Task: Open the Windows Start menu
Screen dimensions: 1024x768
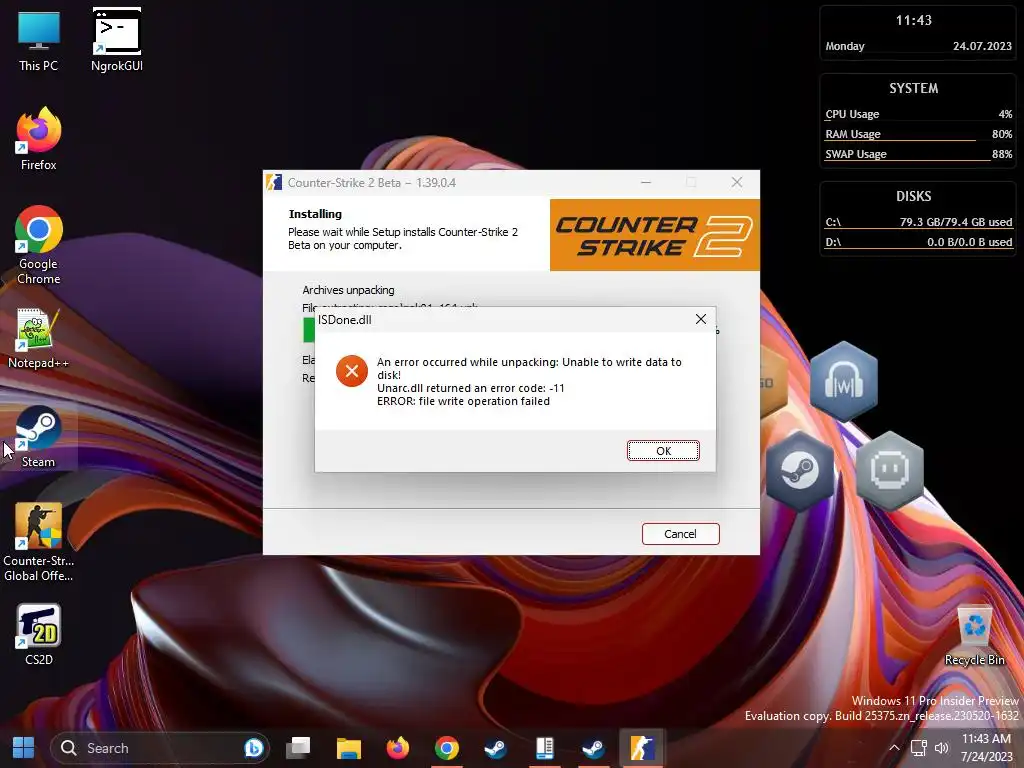Action: point(24,748)
